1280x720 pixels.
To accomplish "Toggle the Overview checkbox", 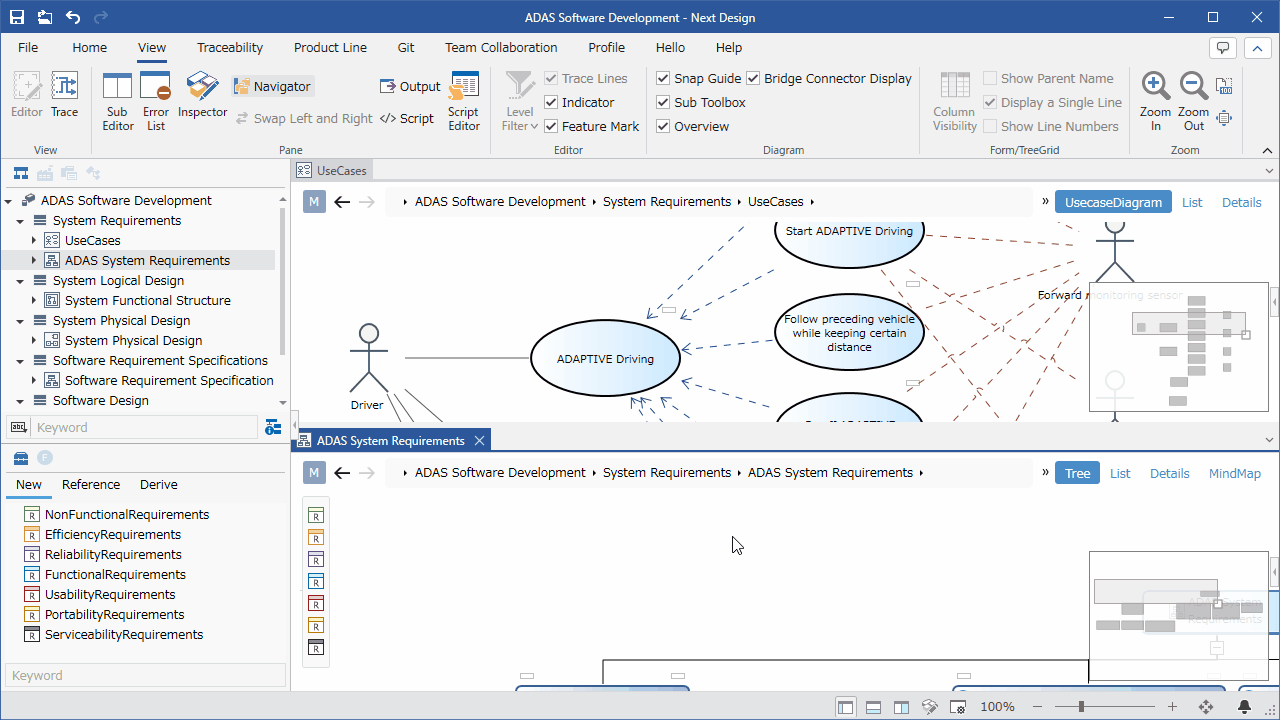I will (663, 126).
